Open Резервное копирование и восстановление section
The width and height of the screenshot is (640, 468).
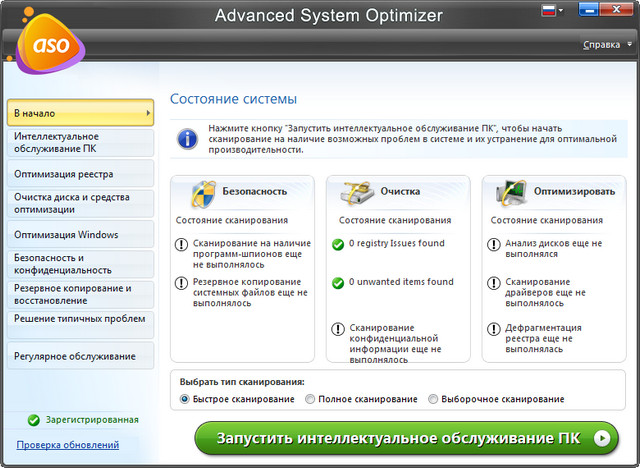pos(78,294)
